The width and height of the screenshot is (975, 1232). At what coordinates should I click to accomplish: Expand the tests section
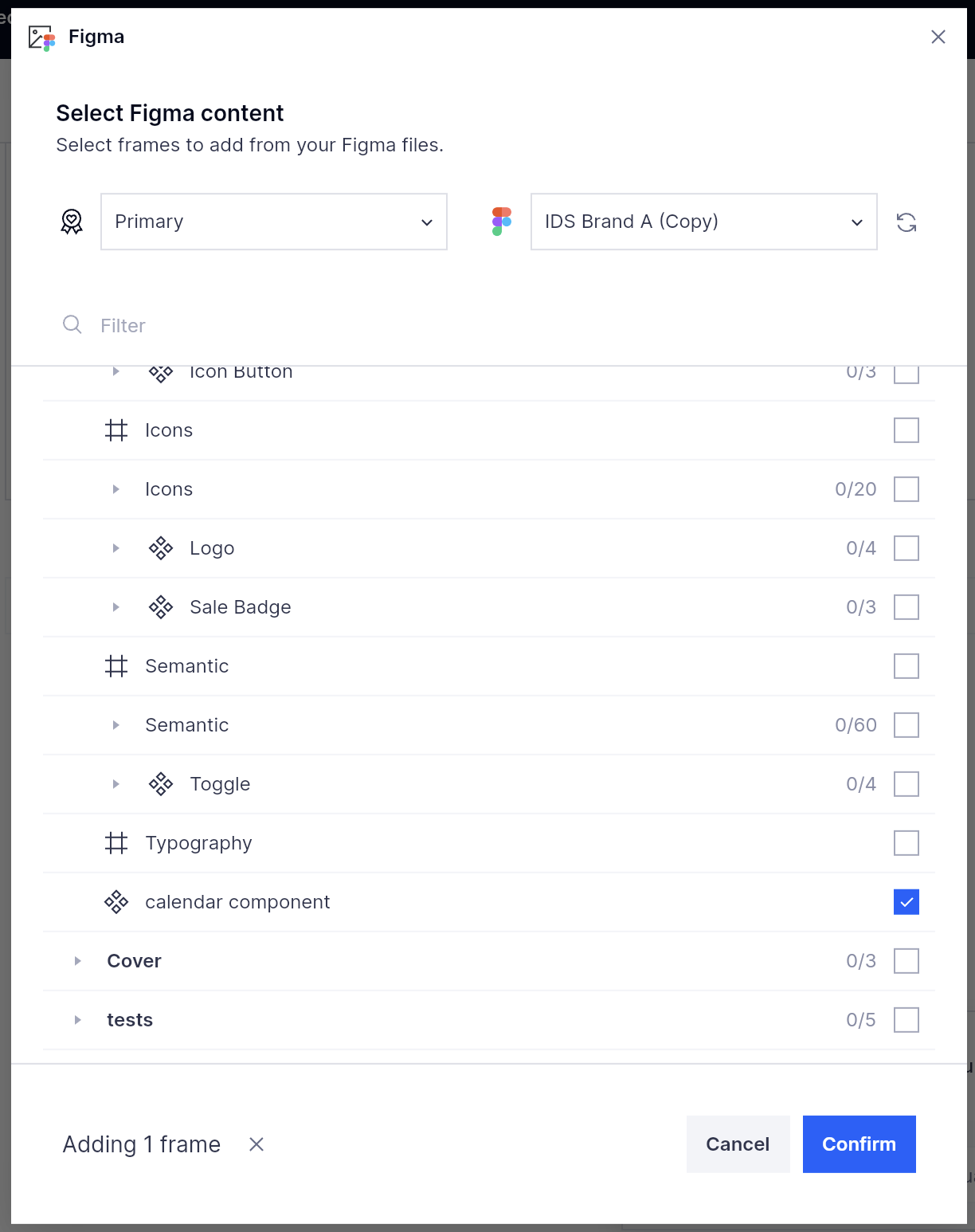78,1019
